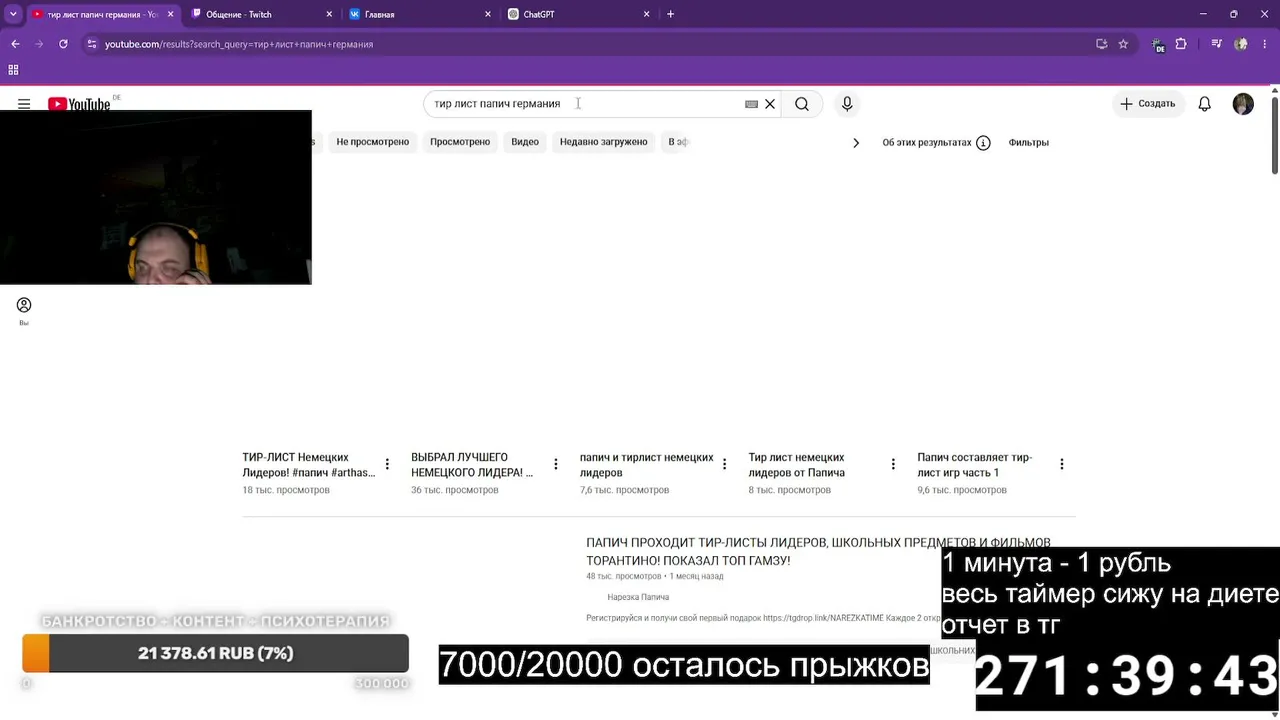Go forward in browser history
Screen dimensions: 1280x720
click(39, 44)
